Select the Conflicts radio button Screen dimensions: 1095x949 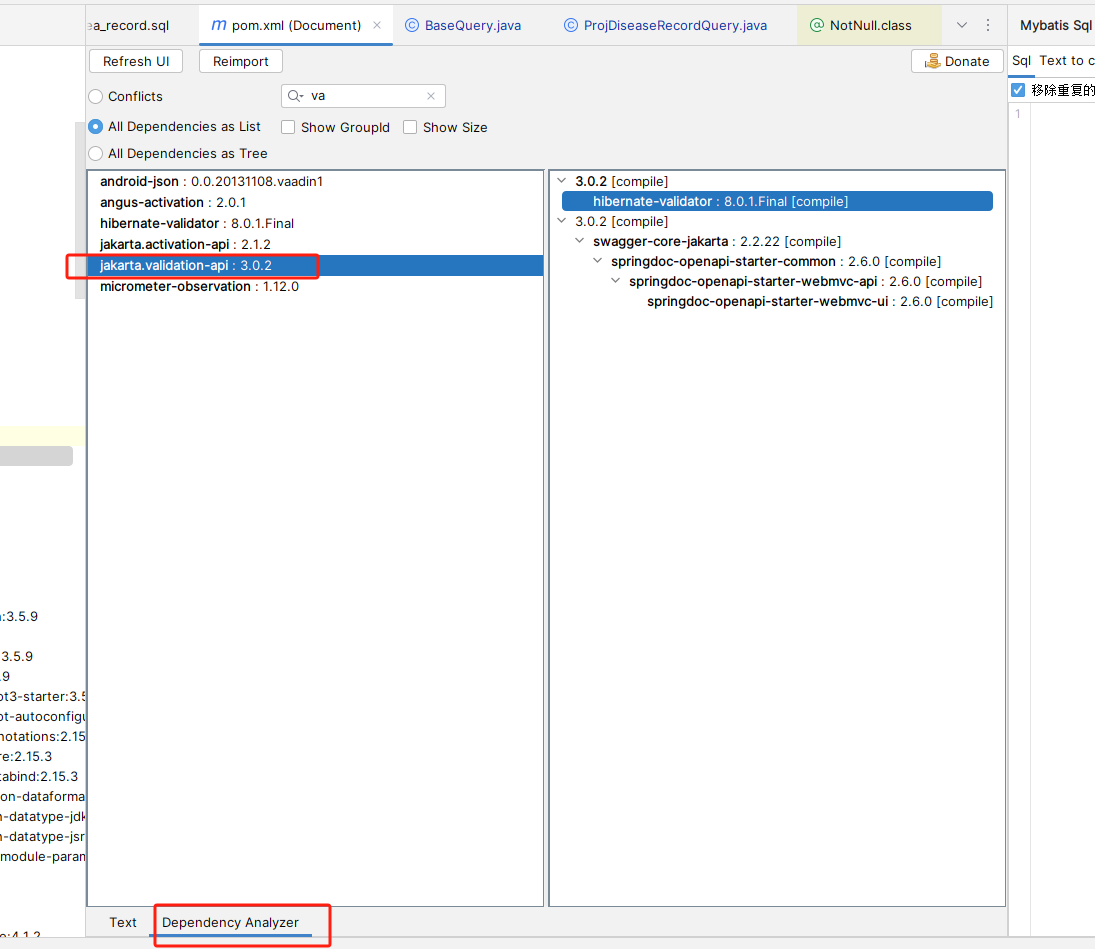(96, 97)
